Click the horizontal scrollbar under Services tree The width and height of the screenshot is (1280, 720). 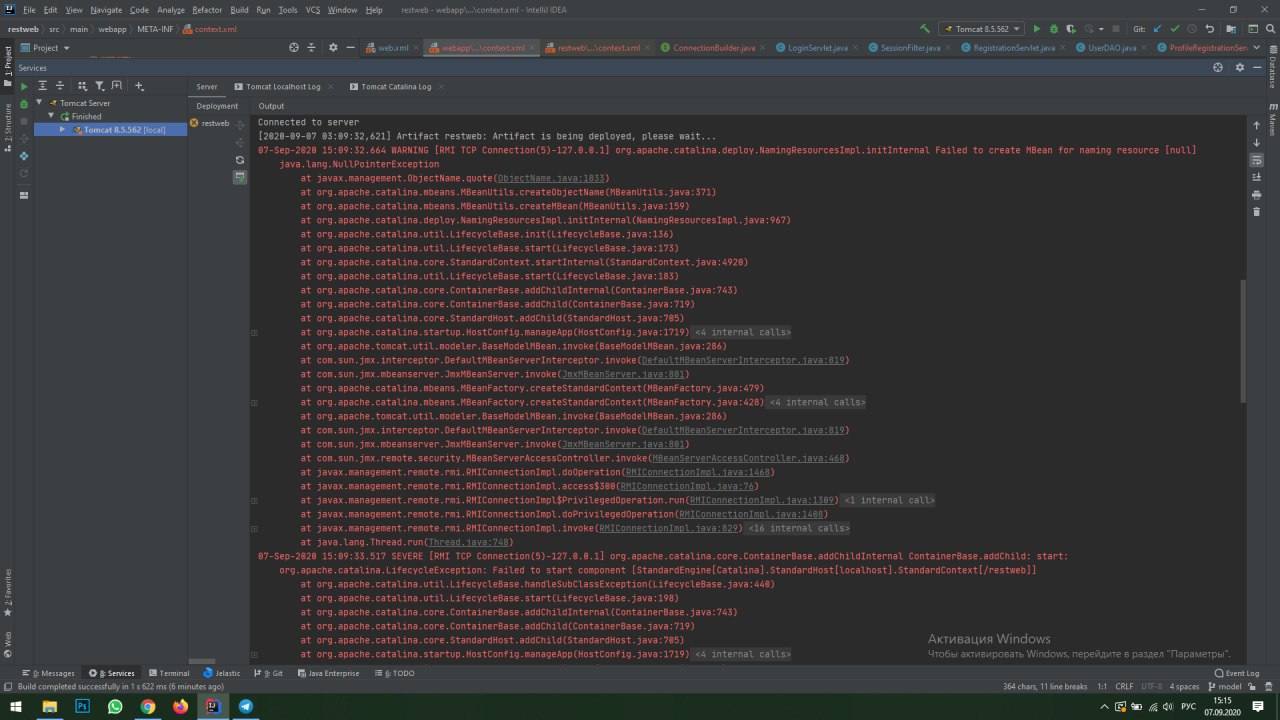202,661
